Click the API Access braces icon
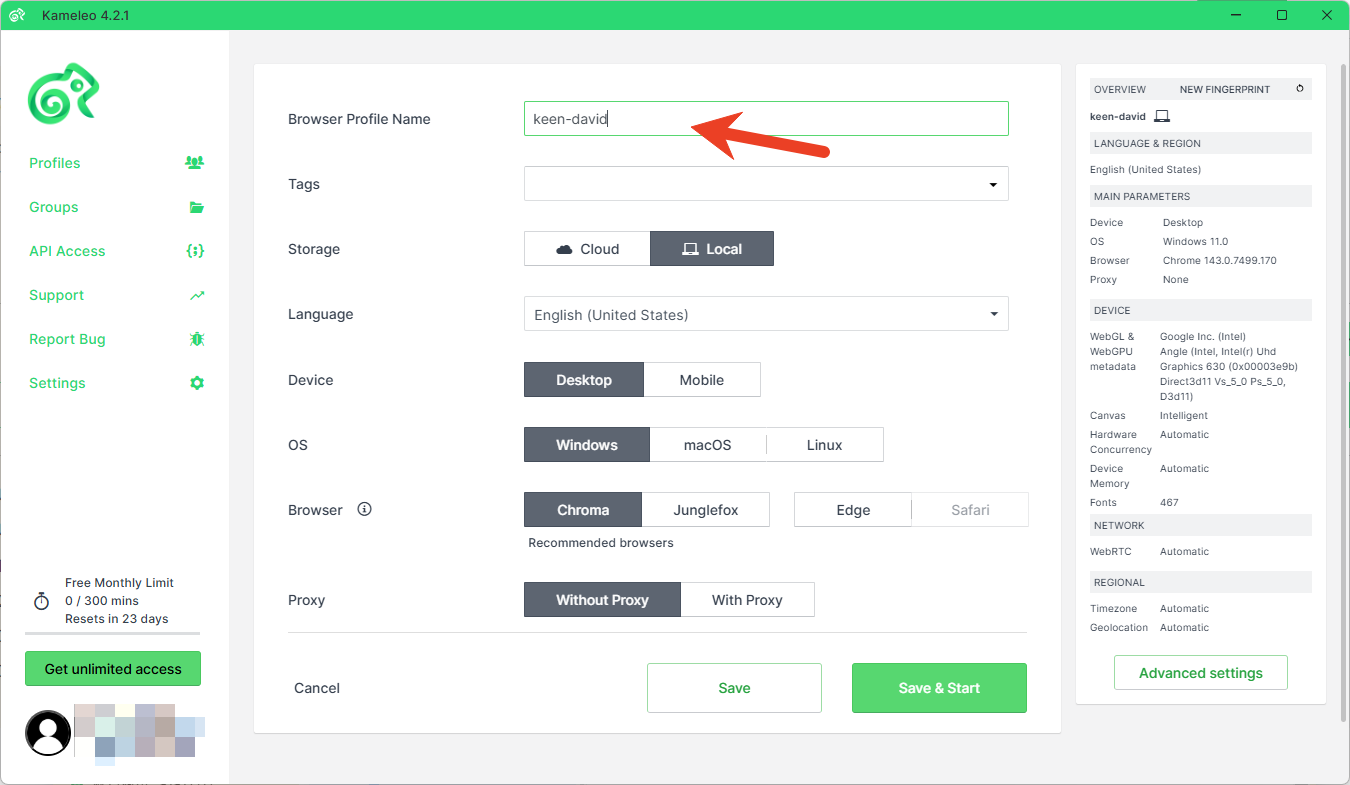1350x785 pixels. 195,251
